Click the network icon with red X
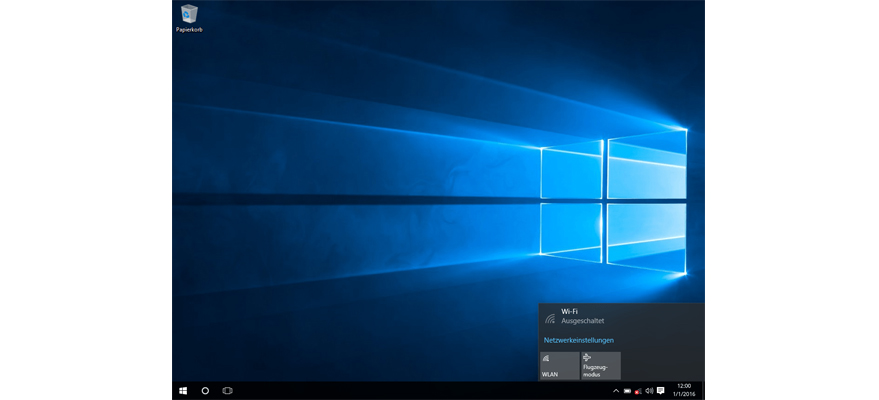The height and width of the screenshot is (400, 879). pyautogui.click(x=638, y=390)
